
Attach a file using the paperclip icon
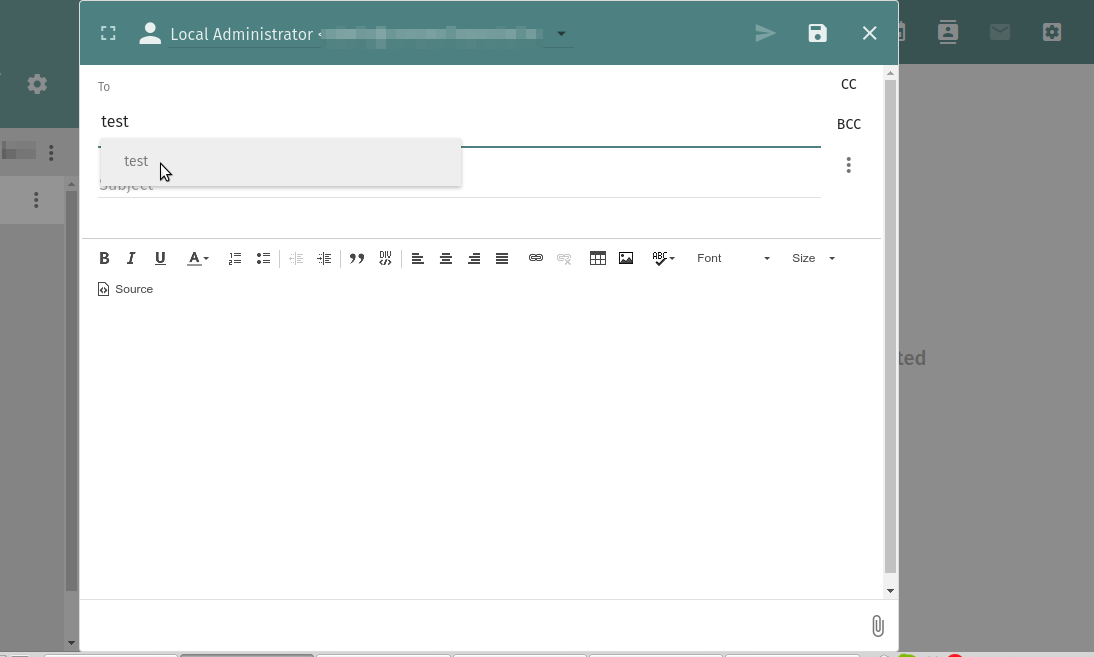pyautogui.click(x=878, y=626)
